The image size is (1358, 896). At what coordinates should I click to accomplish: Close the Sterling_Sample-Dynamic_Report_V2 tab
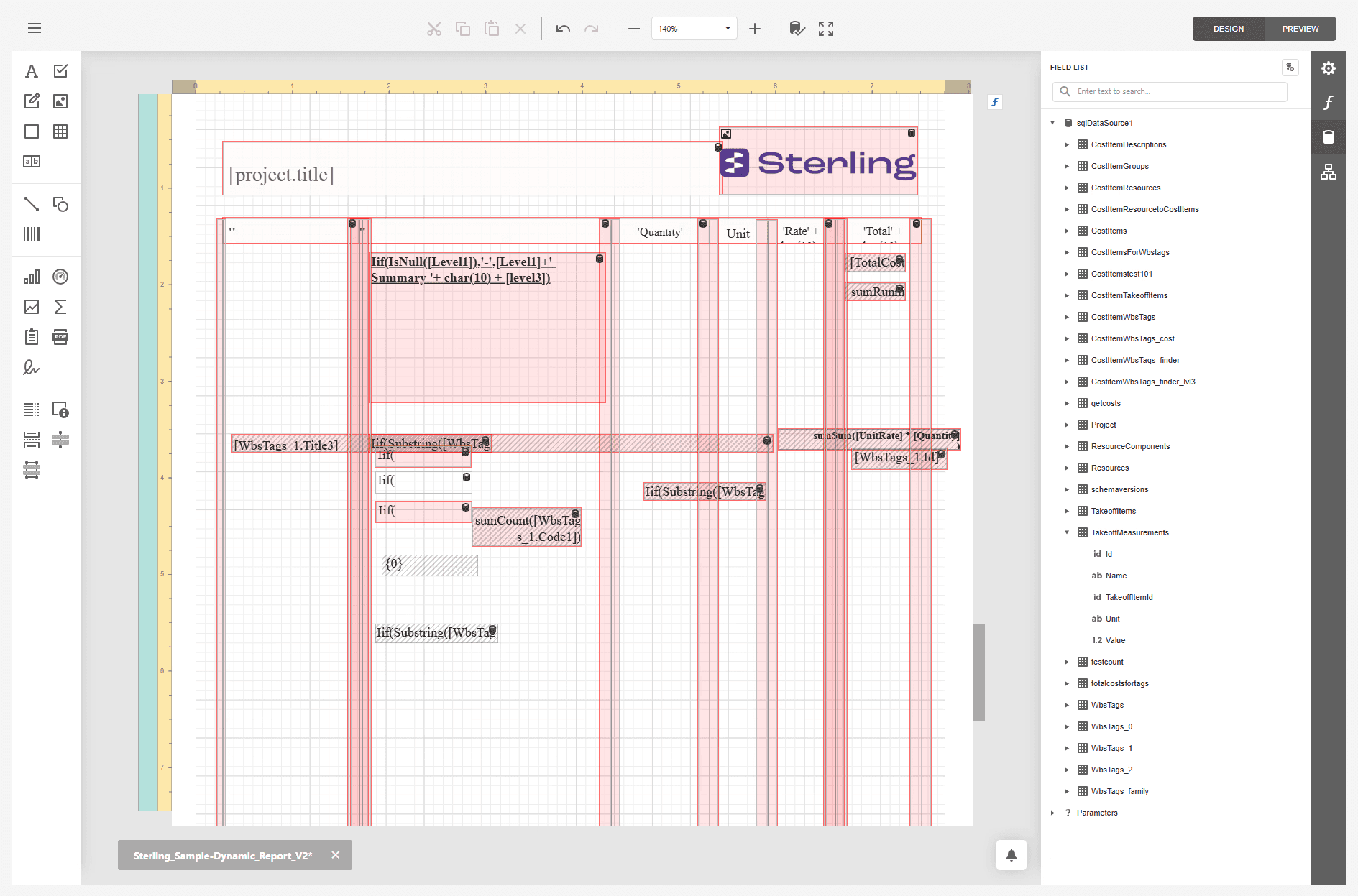pos(335,855)
